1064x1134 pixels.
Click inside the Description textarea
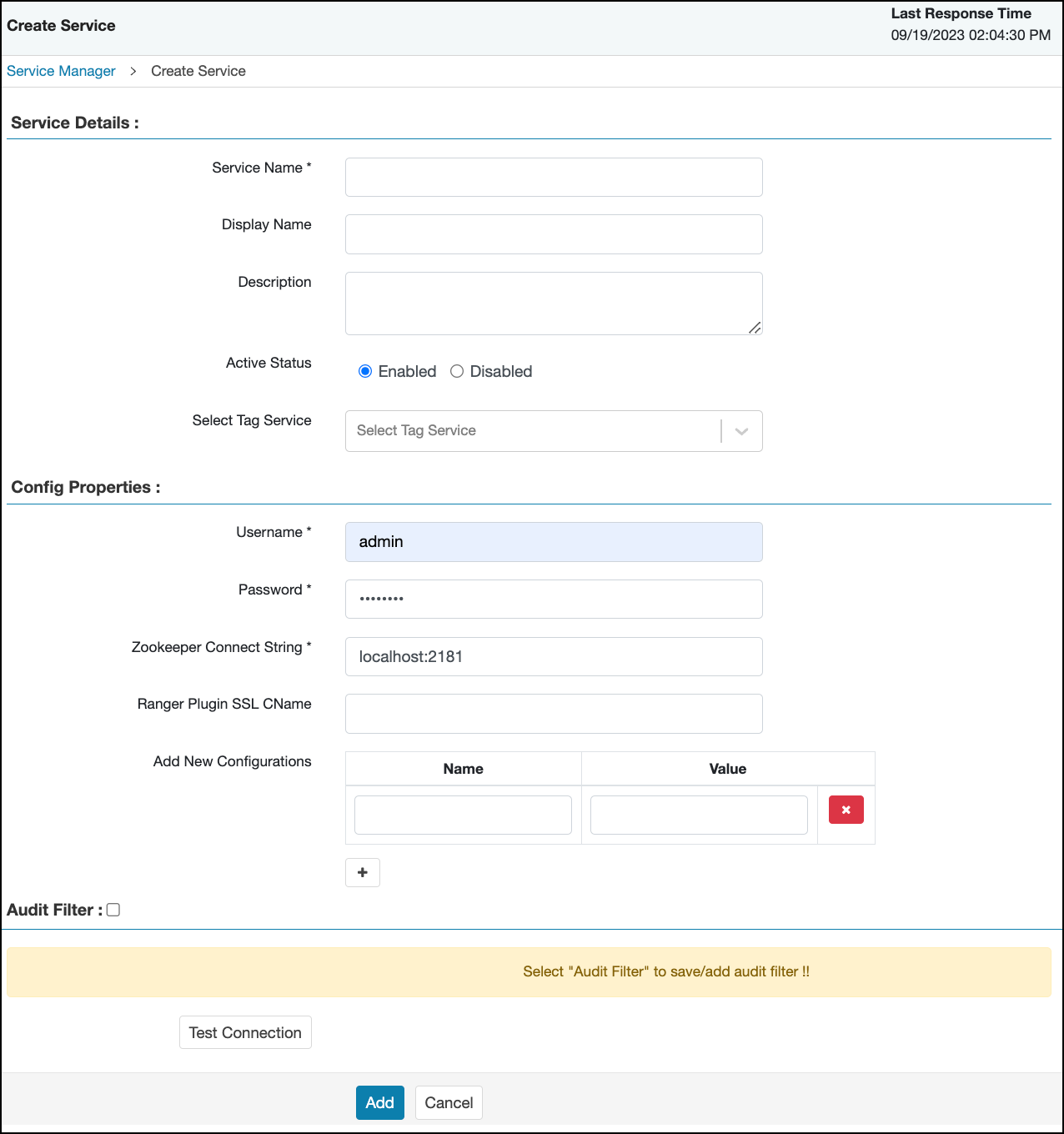click(554, 304)
